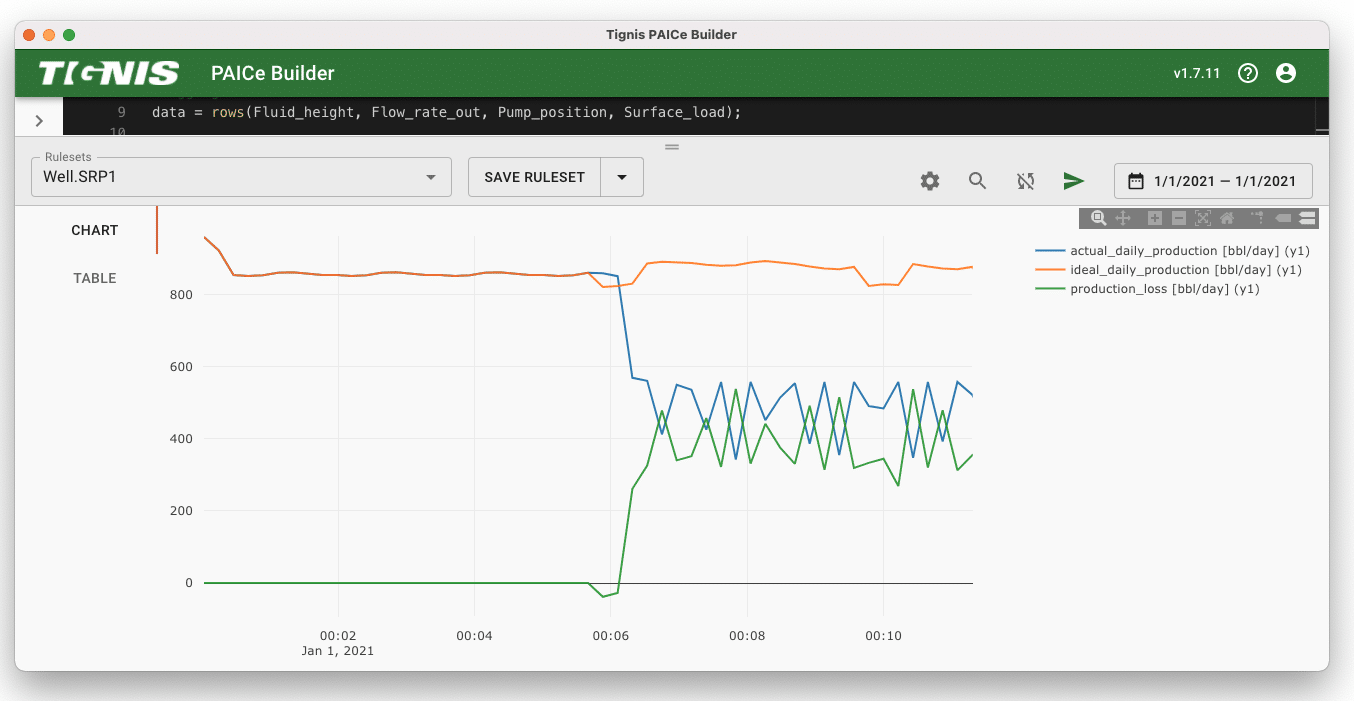Activate the chart pan tool
Viewport: 1354px width, 701px height.
click(x=1123, y=218)
